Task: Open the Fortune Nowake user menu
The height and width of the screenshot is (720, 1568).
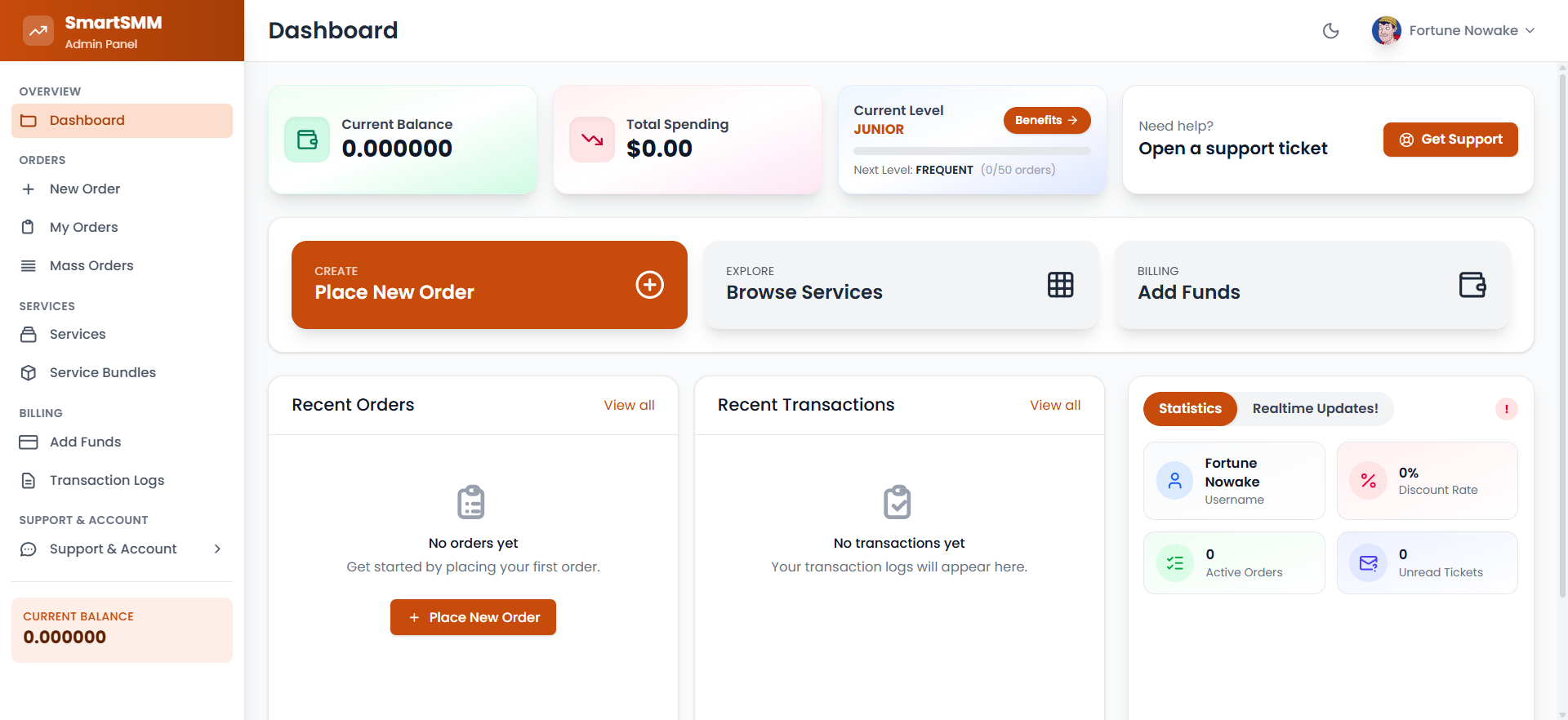Action: click(1454, 31)
